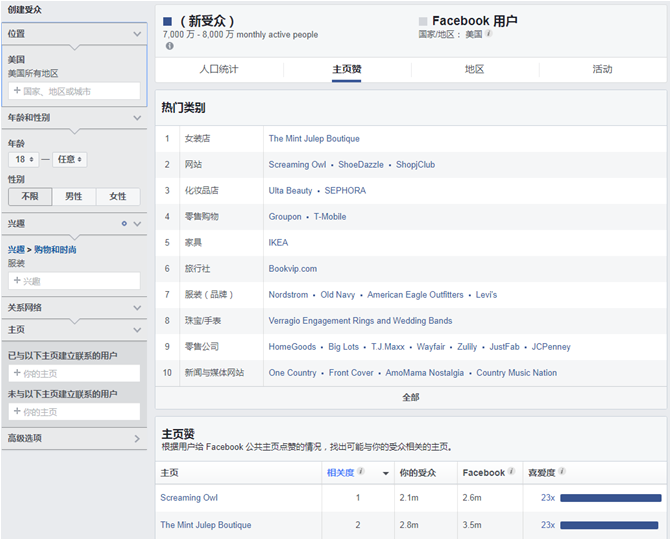Click the country, region or city input
The width and height of the screenshot is (671, 540).
coord(74,91)
